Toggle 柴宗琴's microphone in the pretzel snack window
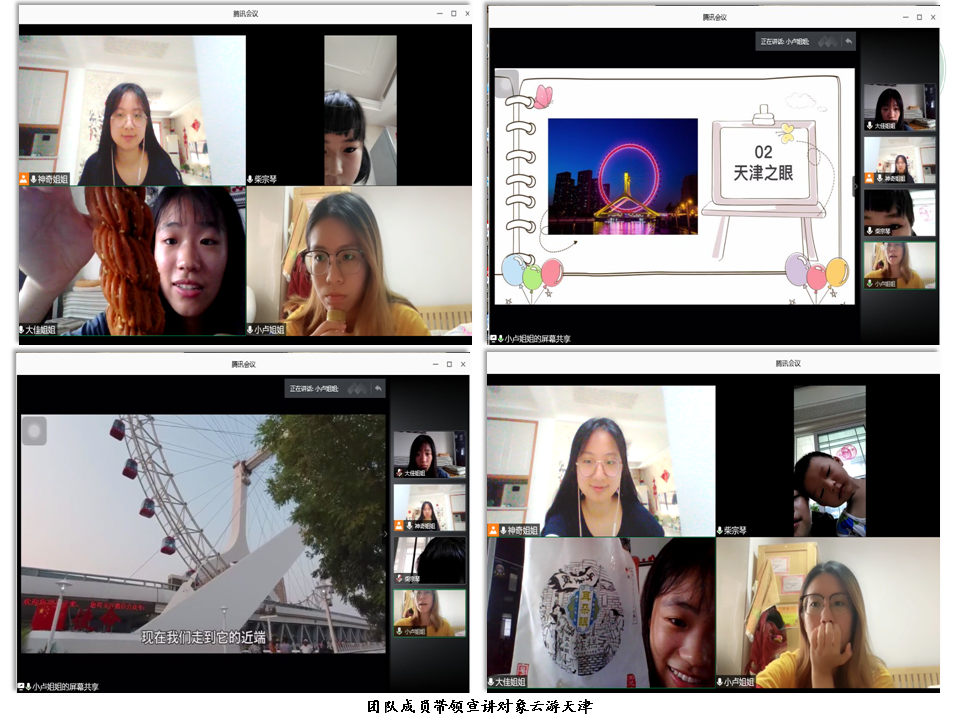Screen dimensions: 960x720 (250, 179)
